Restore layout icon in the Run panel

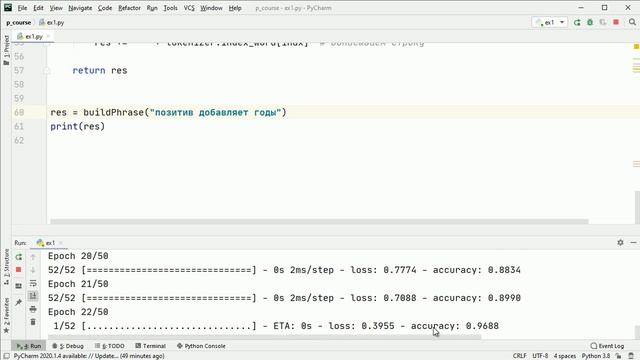click(x=18, y=286)
